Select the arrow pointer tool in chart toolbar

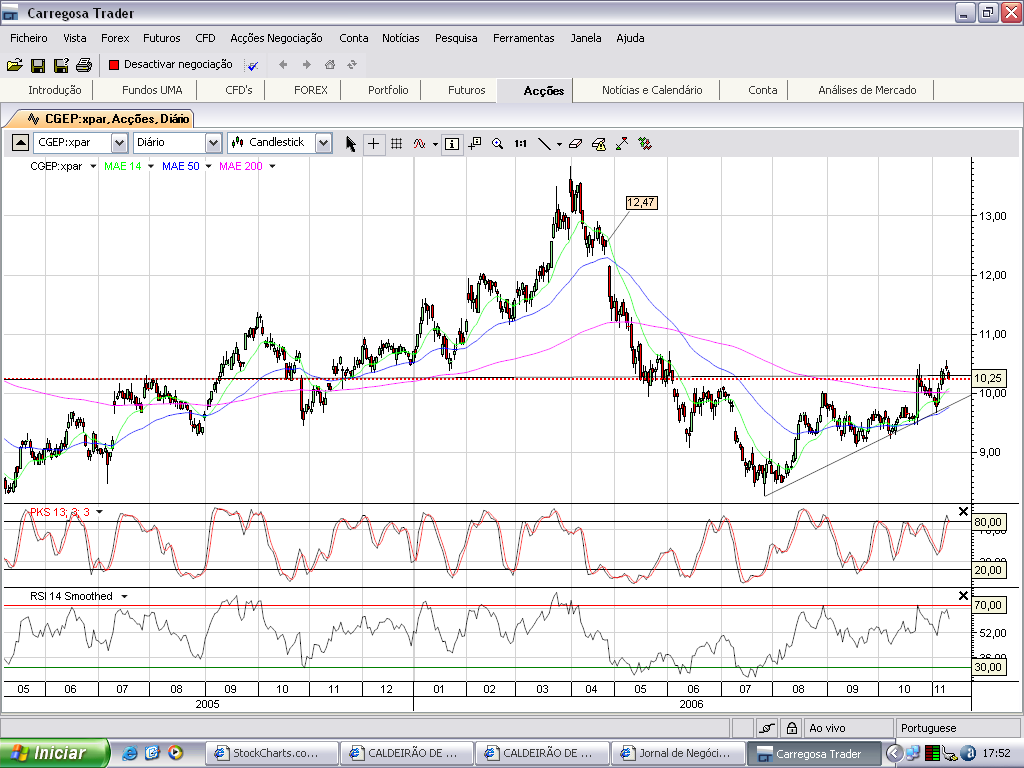tap(351, 143)
